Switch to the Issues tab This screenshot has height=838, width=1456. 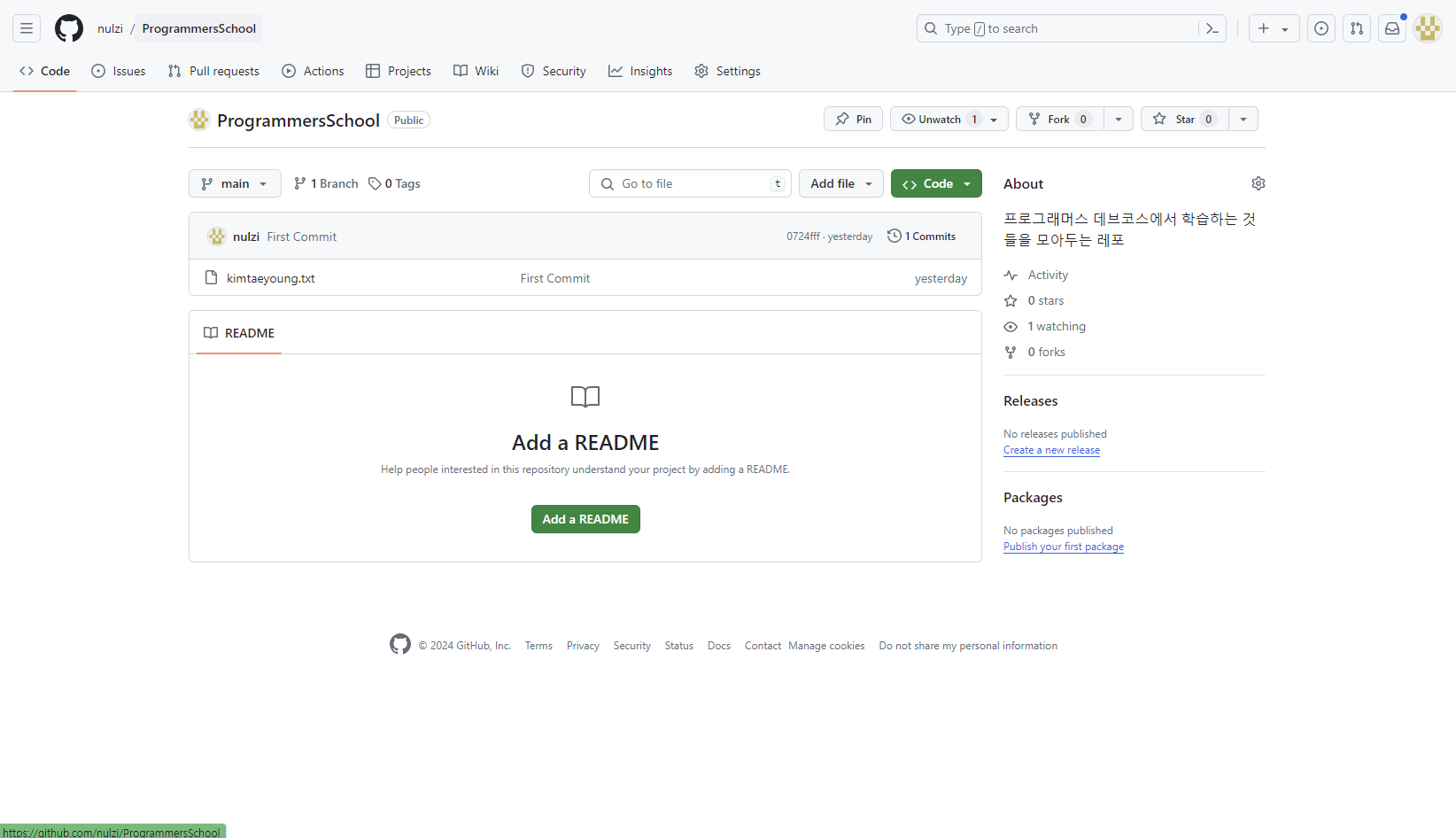point(119,71)
